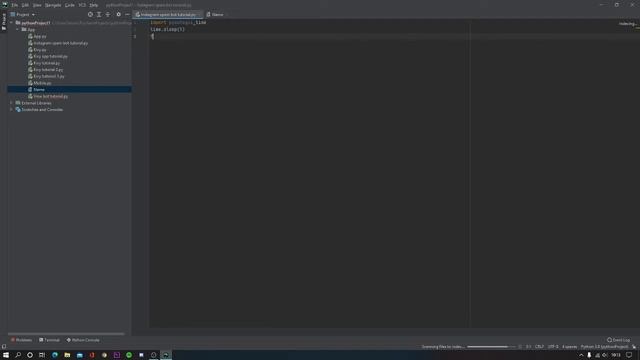The width and height of the screenshot is (640, 360).
Task: Expand External Libraries node
Action: [11, 103]
